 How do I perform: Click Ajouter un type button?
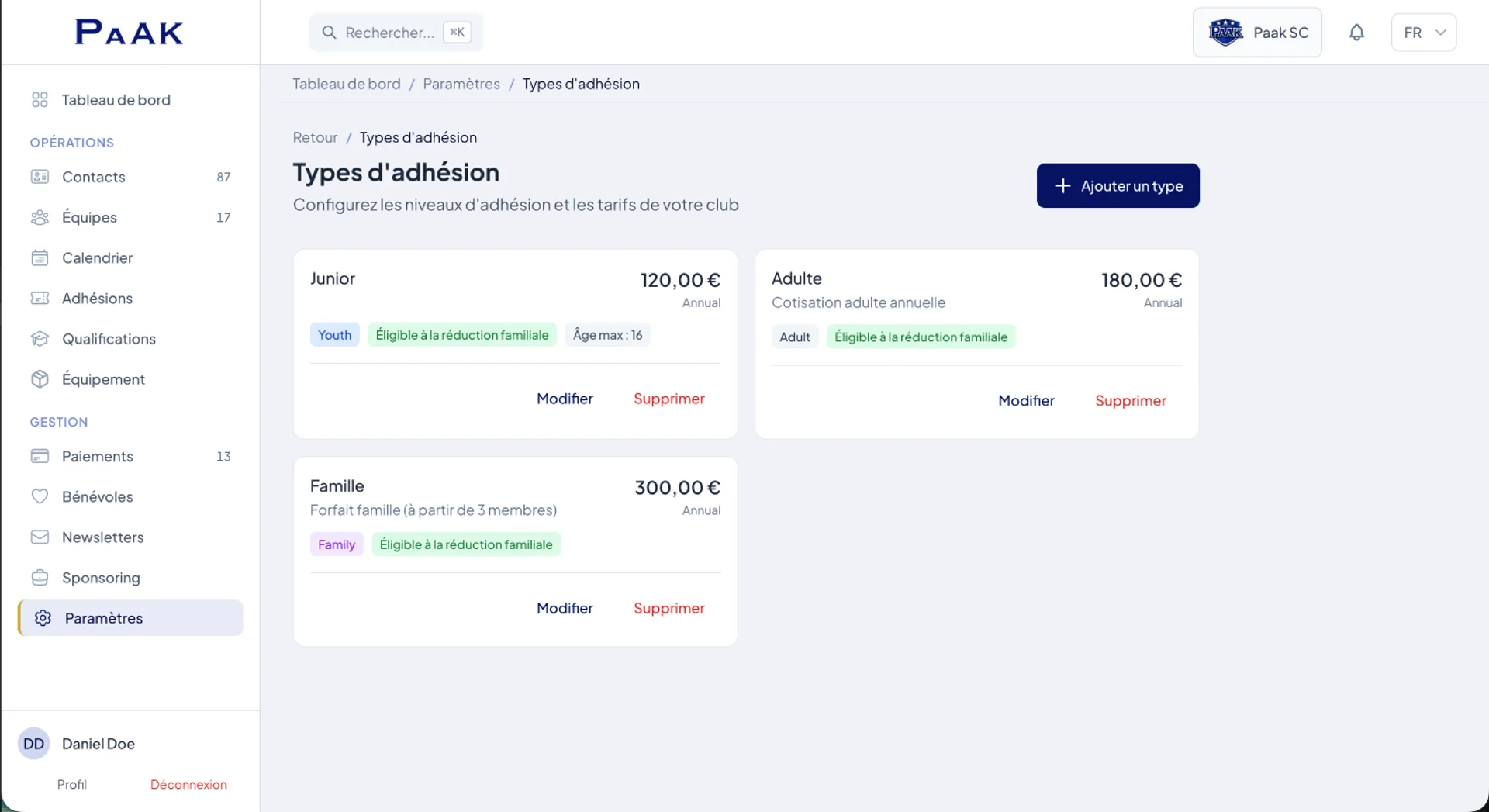(1118, 185)
